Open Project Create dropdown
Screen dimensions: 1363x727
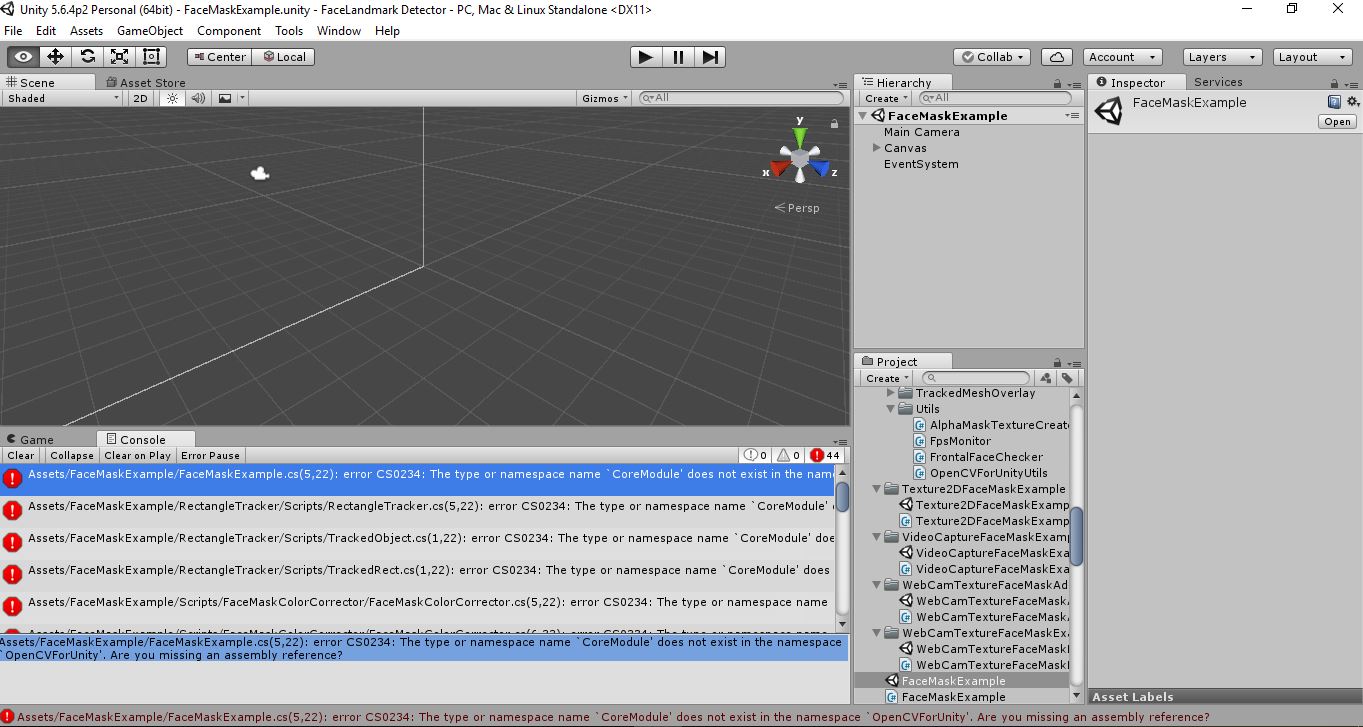pyautogui.click(x=887, y=378)
